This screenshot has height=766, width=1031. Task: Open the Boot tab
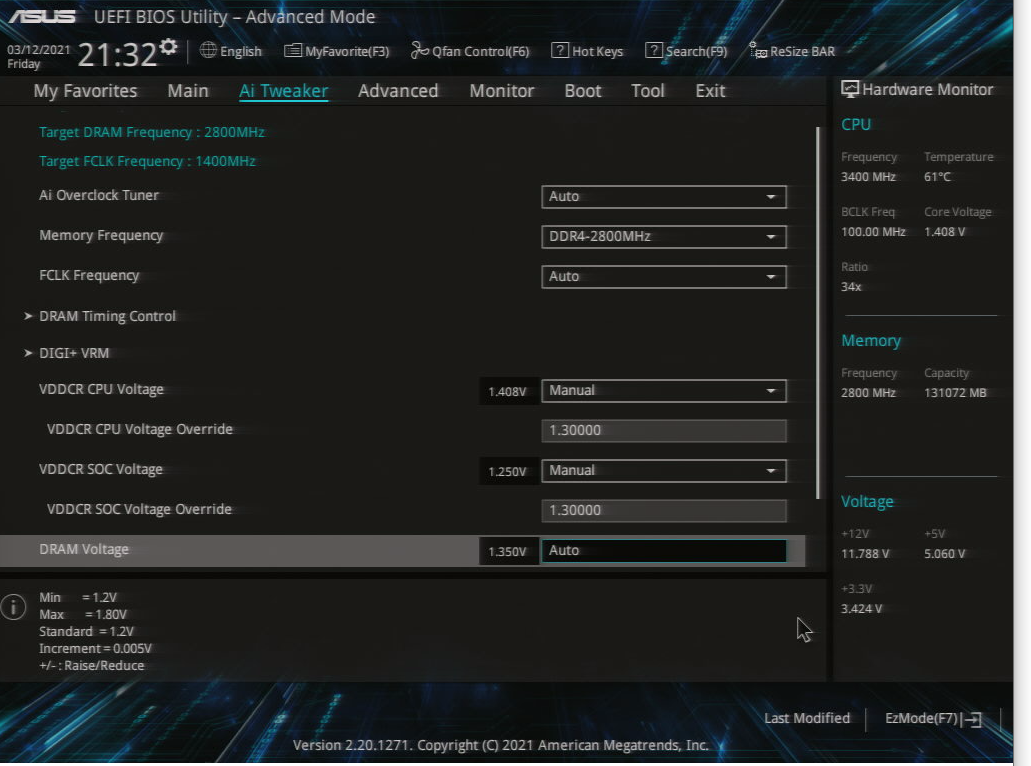[x=583, y=91]
